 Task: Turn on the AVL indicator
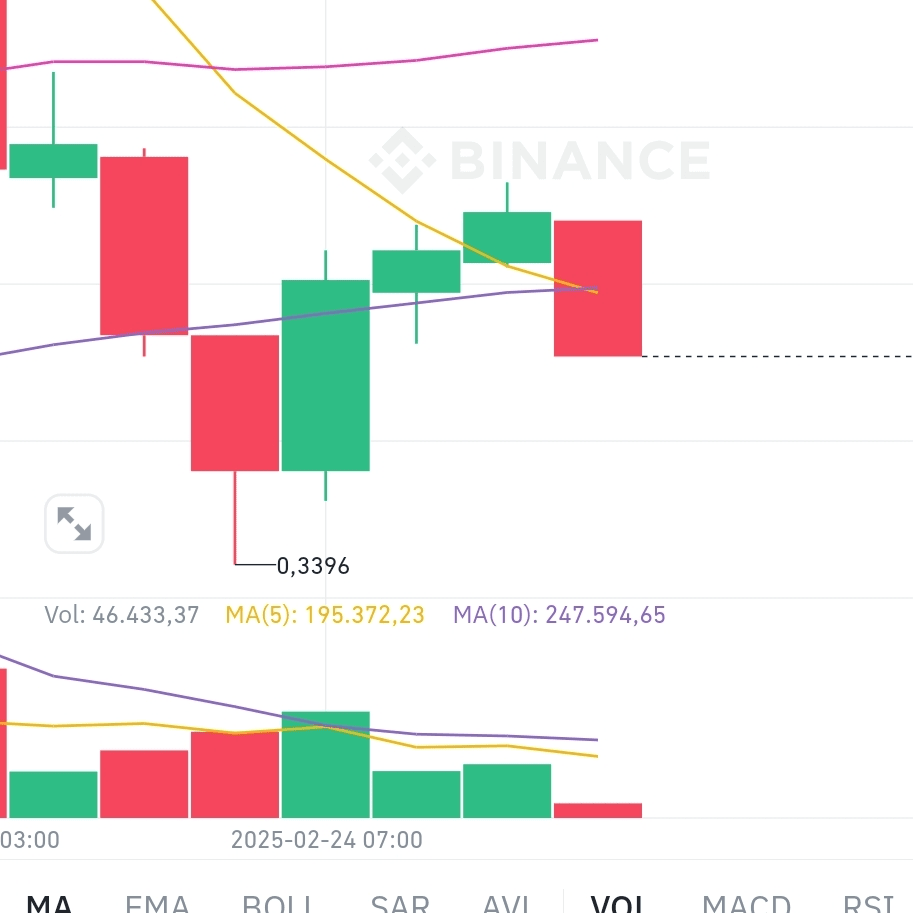tap(507, 903)
